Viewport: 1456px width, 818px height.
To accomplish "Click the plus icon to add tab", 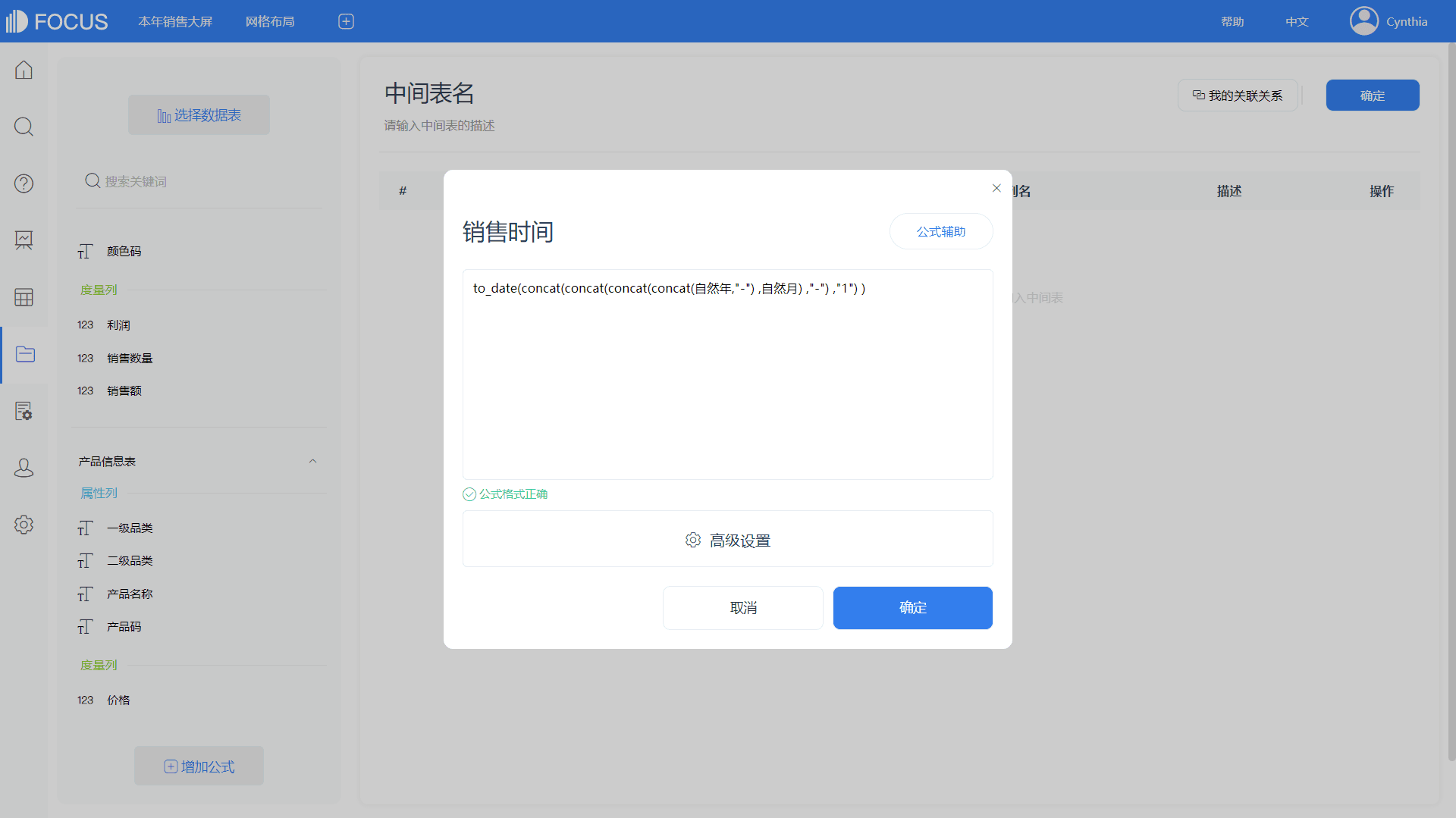I will (x=346, y=21).
